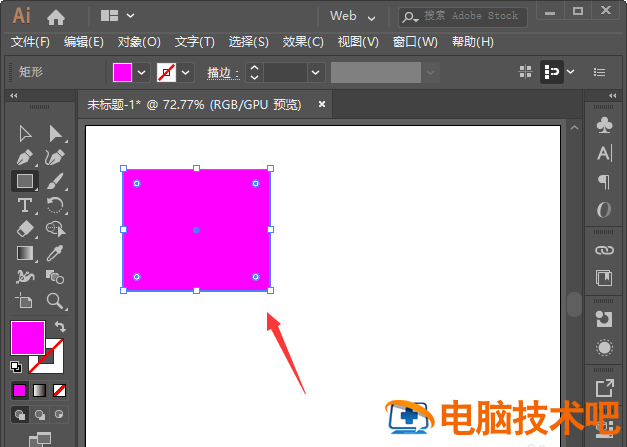Select the Eraser tool
627x447 pixels.
tap(25, 229)
